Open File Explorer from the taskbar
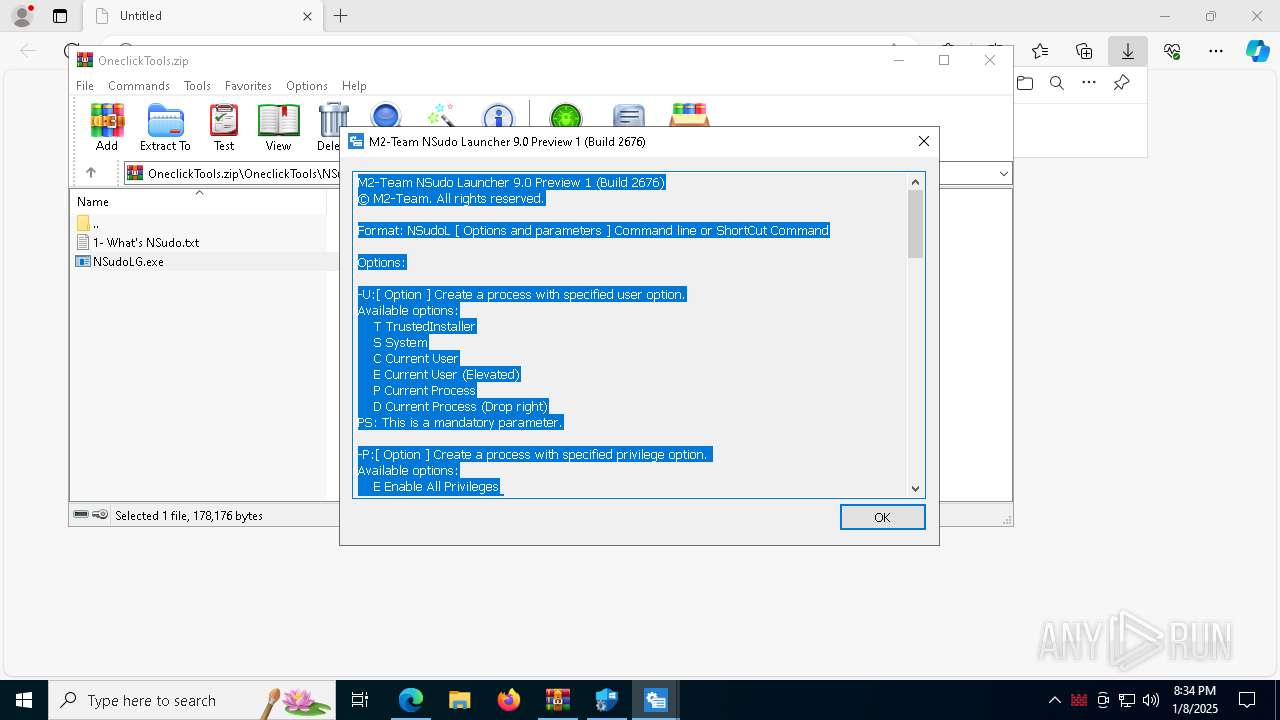Screen dimensions: 1280x720 point(459,700)
